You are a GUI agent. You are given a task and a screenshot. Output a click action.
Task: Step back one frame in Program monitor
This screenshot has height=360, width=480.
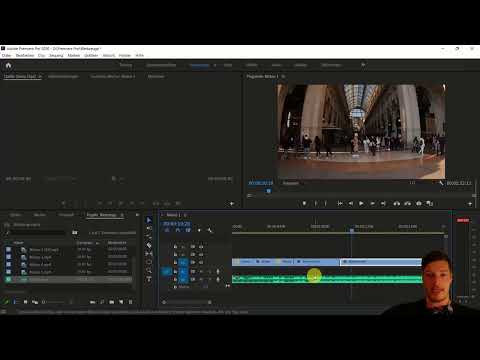(x=351, y=203)
